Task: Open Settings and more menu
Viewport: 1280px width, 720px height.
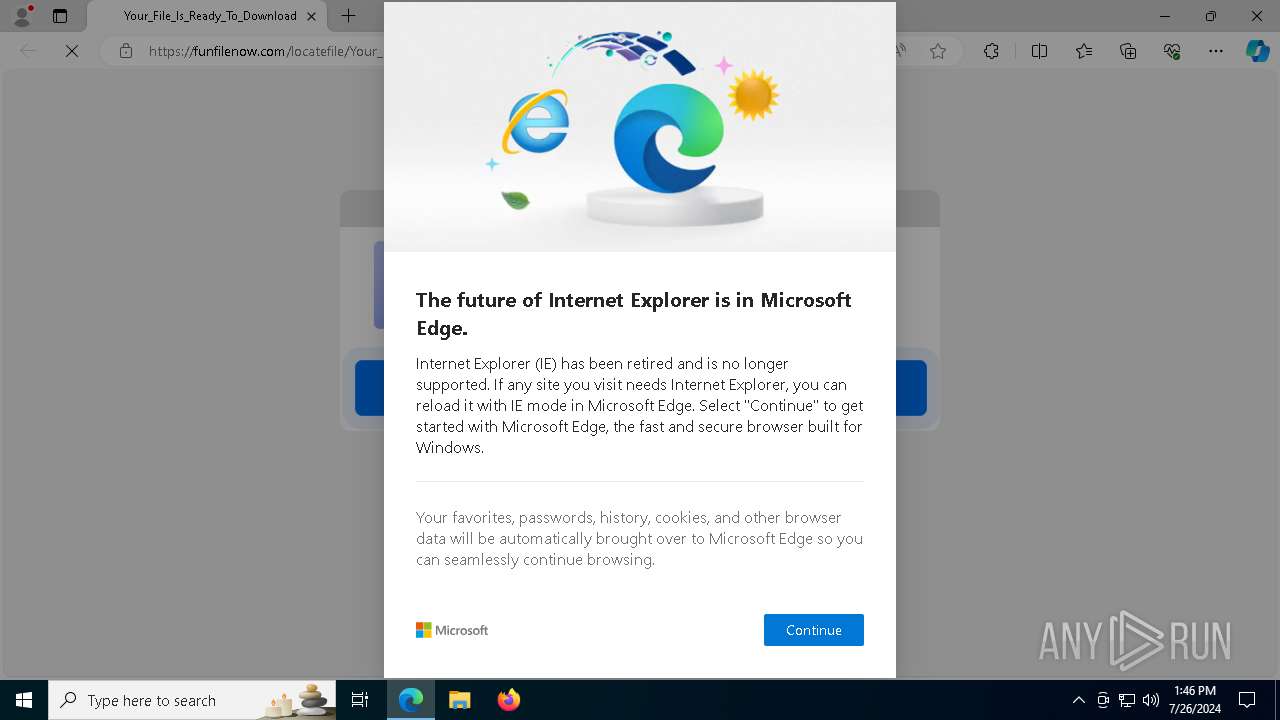Action: click(x=1216, y=51)
